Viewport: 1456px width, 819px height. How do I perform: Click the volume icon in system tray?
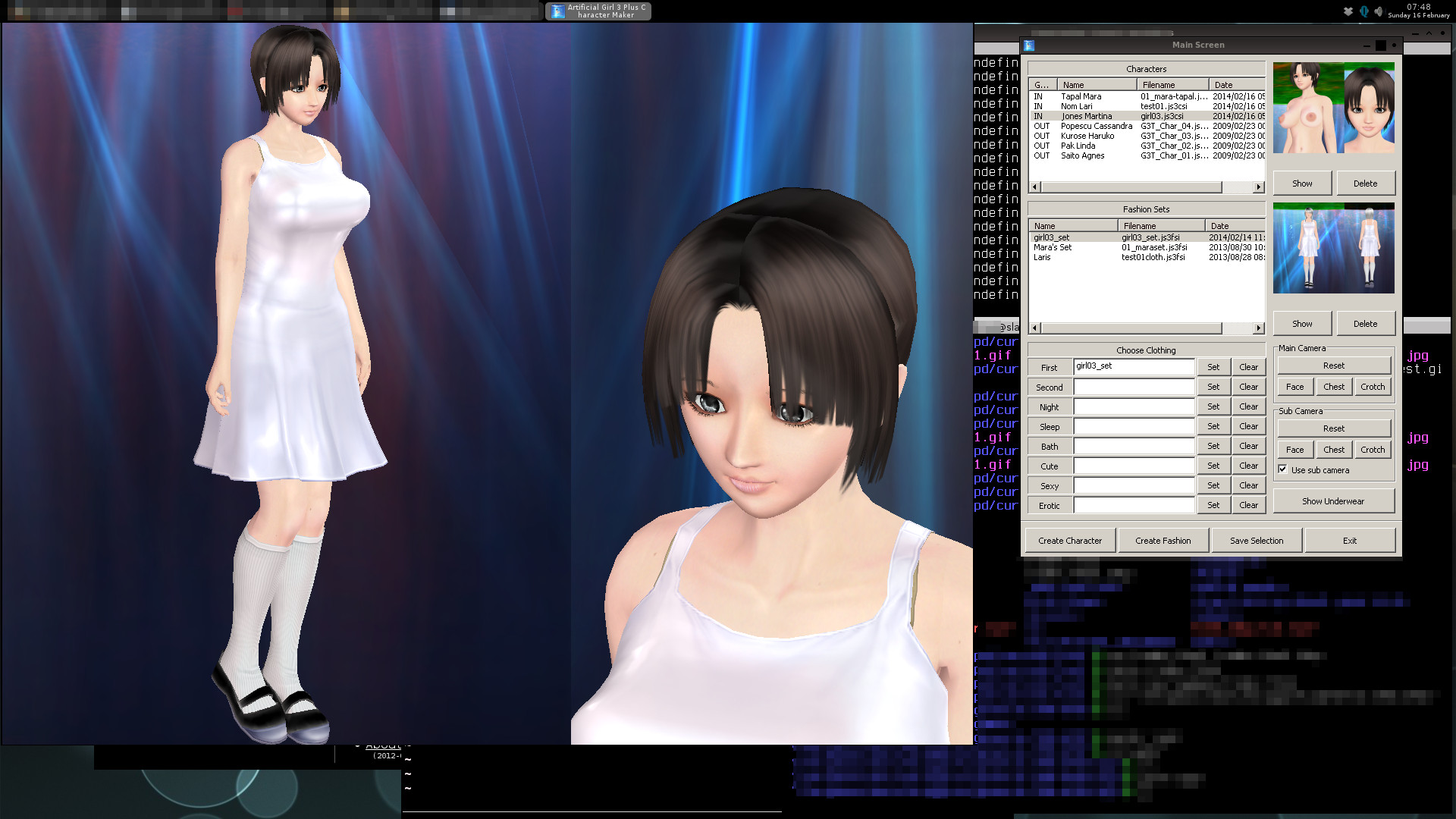(x=1378, y=11)
